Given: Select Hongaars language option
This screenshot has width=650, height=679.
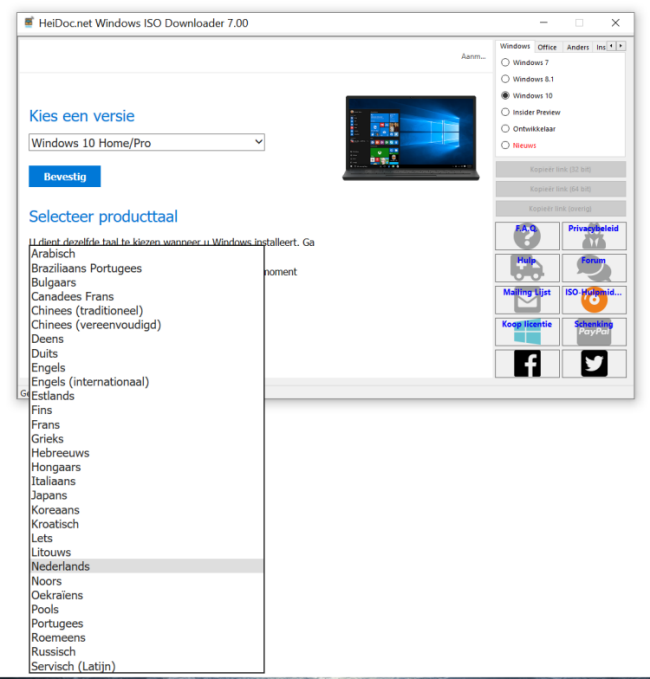Looking at the screenshot, I should 147,467.
